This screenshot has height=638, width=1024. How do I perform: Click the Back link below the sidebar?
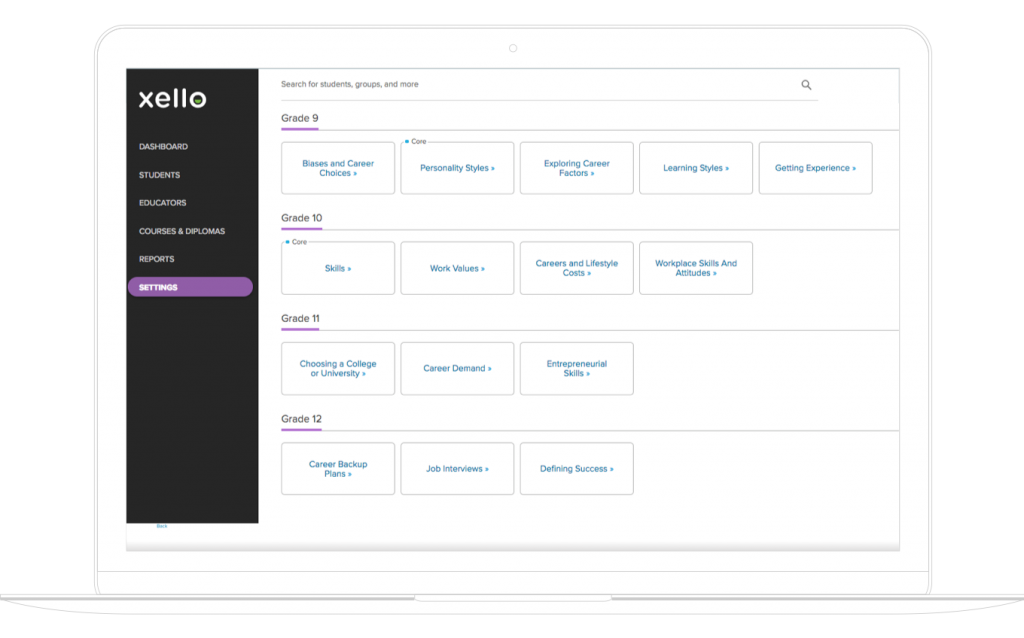tap(160, 525)
